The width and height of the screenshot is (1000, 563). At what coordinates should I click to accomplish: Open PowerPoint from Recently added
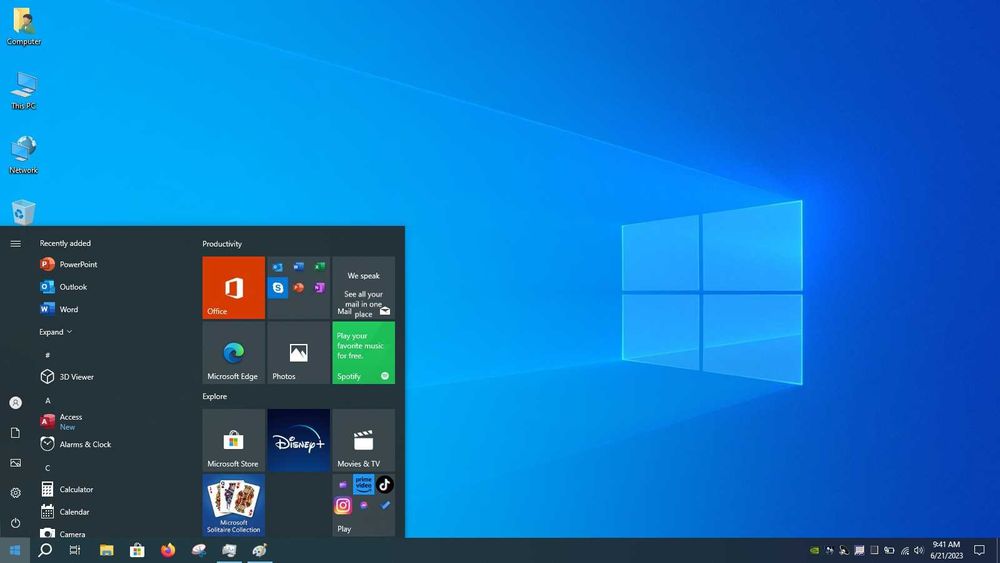coord(69,264)
